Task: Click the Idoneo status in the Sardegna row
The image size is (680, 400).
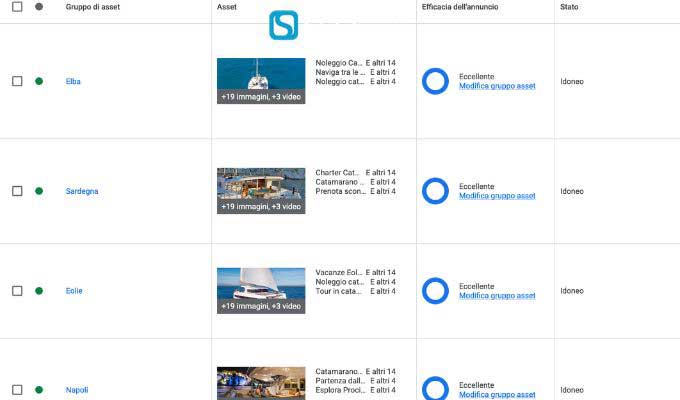Action: click(572, 191)
